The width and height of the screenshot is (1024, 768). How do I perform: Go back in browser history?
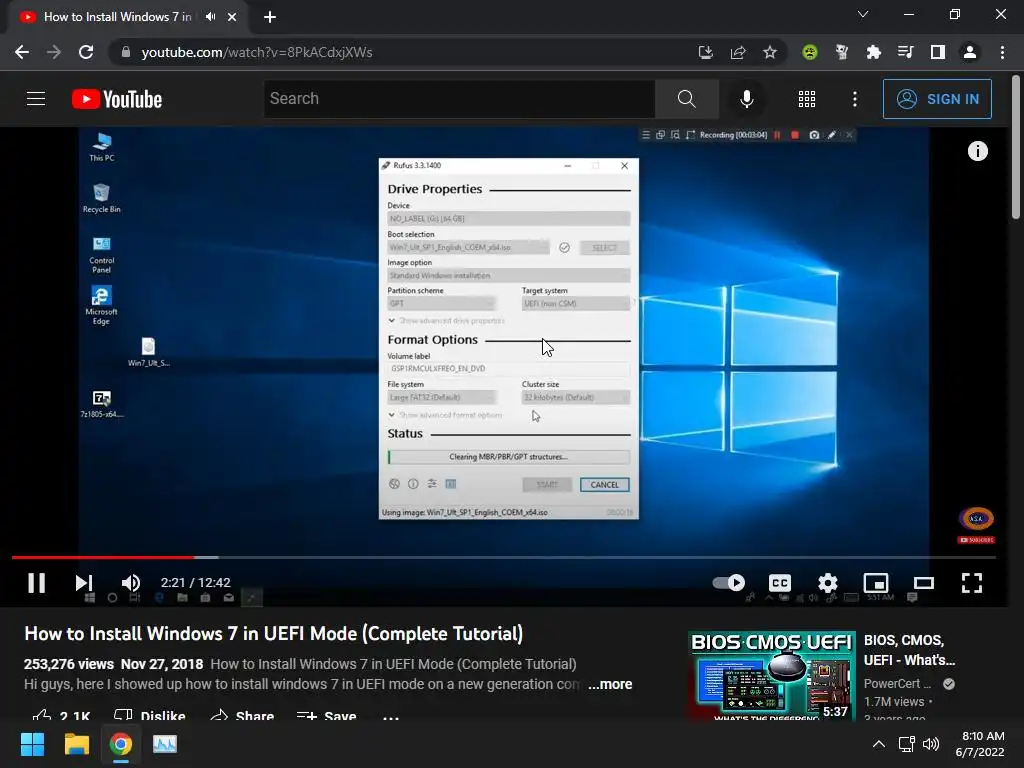pos(22,52)
